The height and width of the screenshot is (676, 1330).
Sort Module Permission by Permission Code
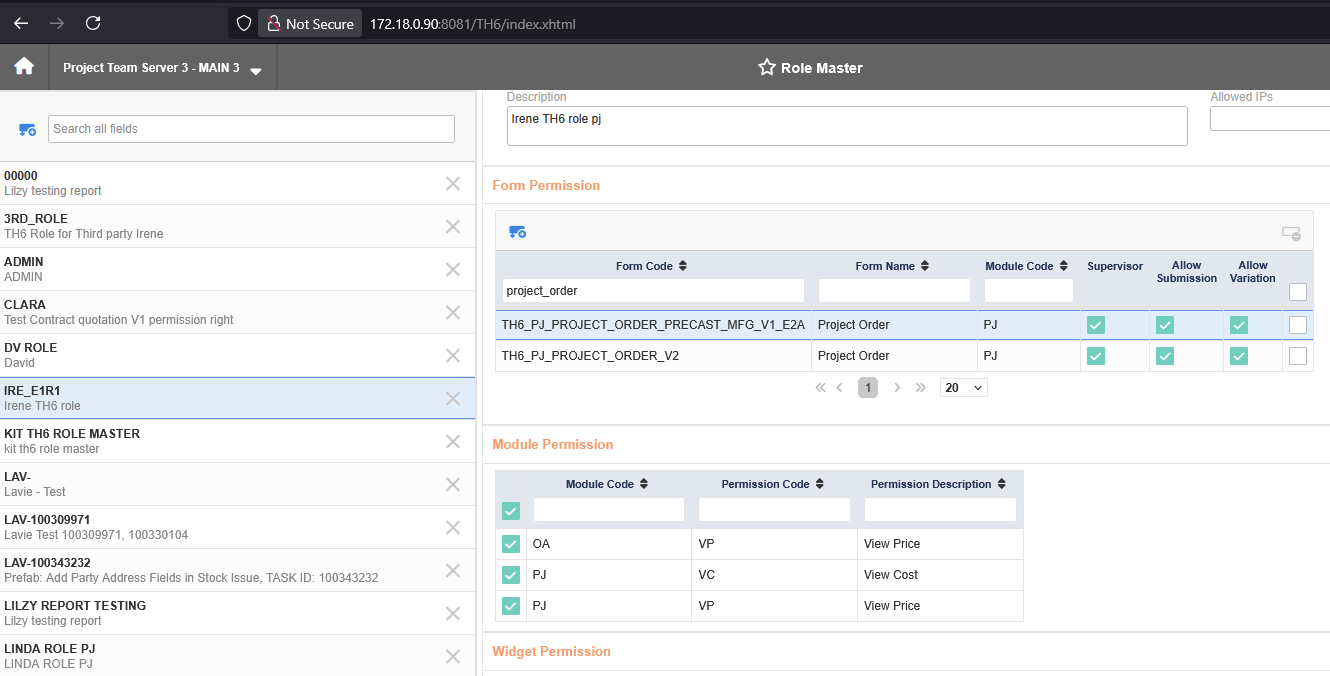click(820, 484)
